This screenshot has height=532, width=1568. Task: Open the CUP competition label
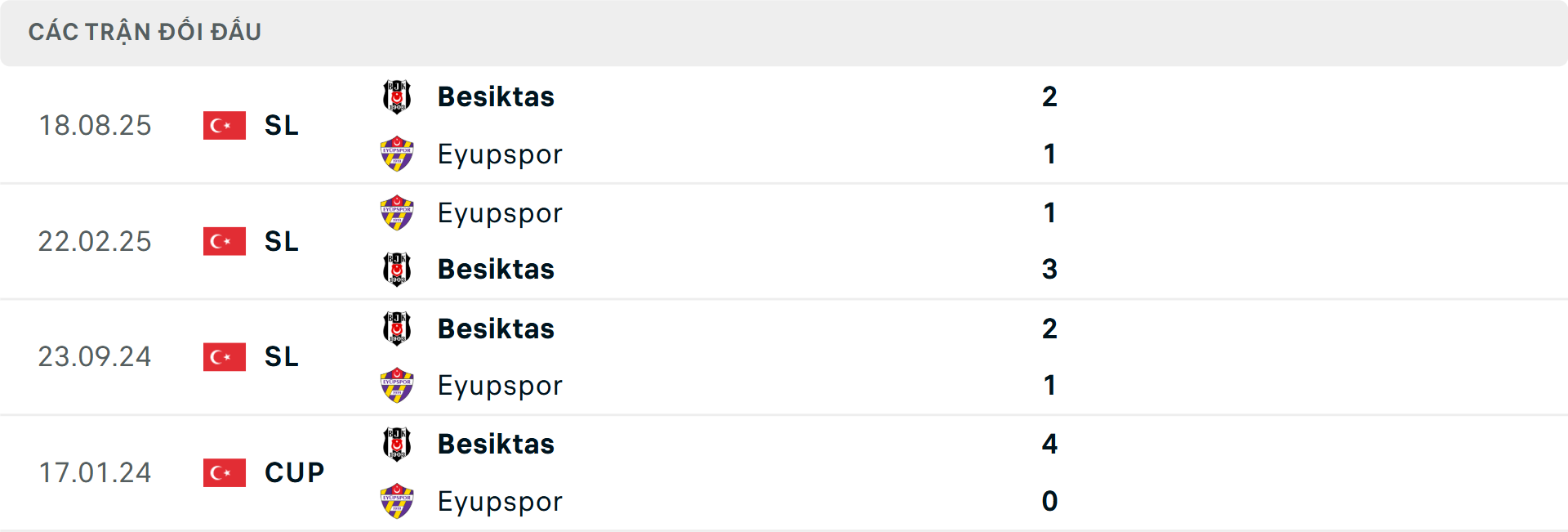coord(293,472)
